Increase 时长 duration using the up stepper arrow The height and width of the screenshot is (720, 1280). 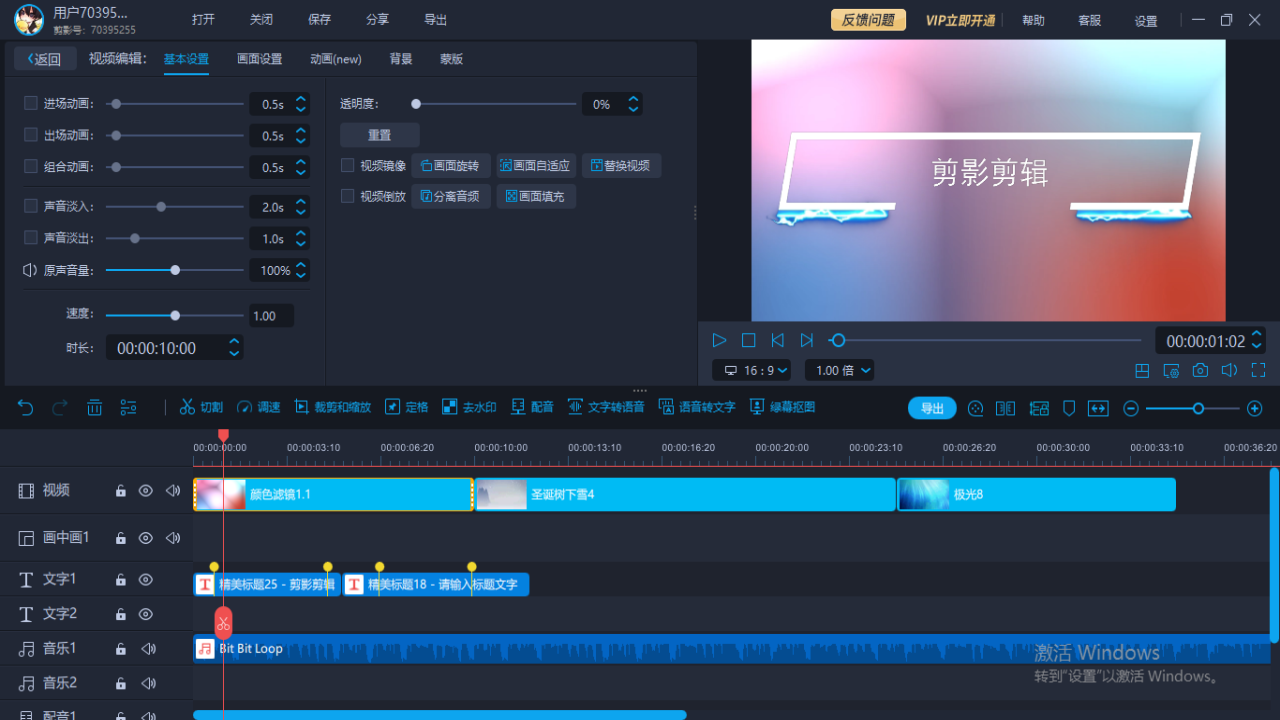click(232, 341)
